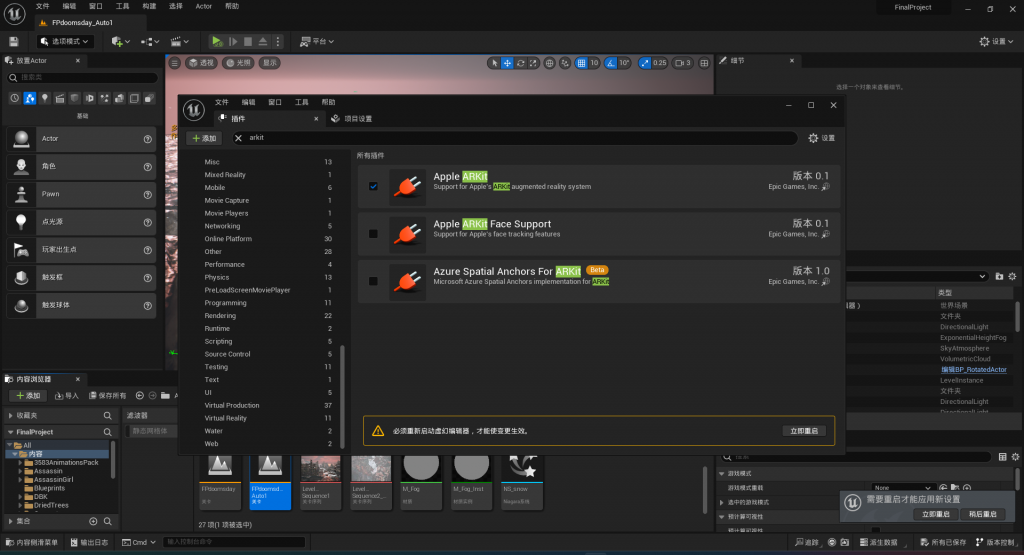Enable Apple ARKit Face Support checkbox
Viewport: 1024px width, 555px height.
tap(373, 234)
